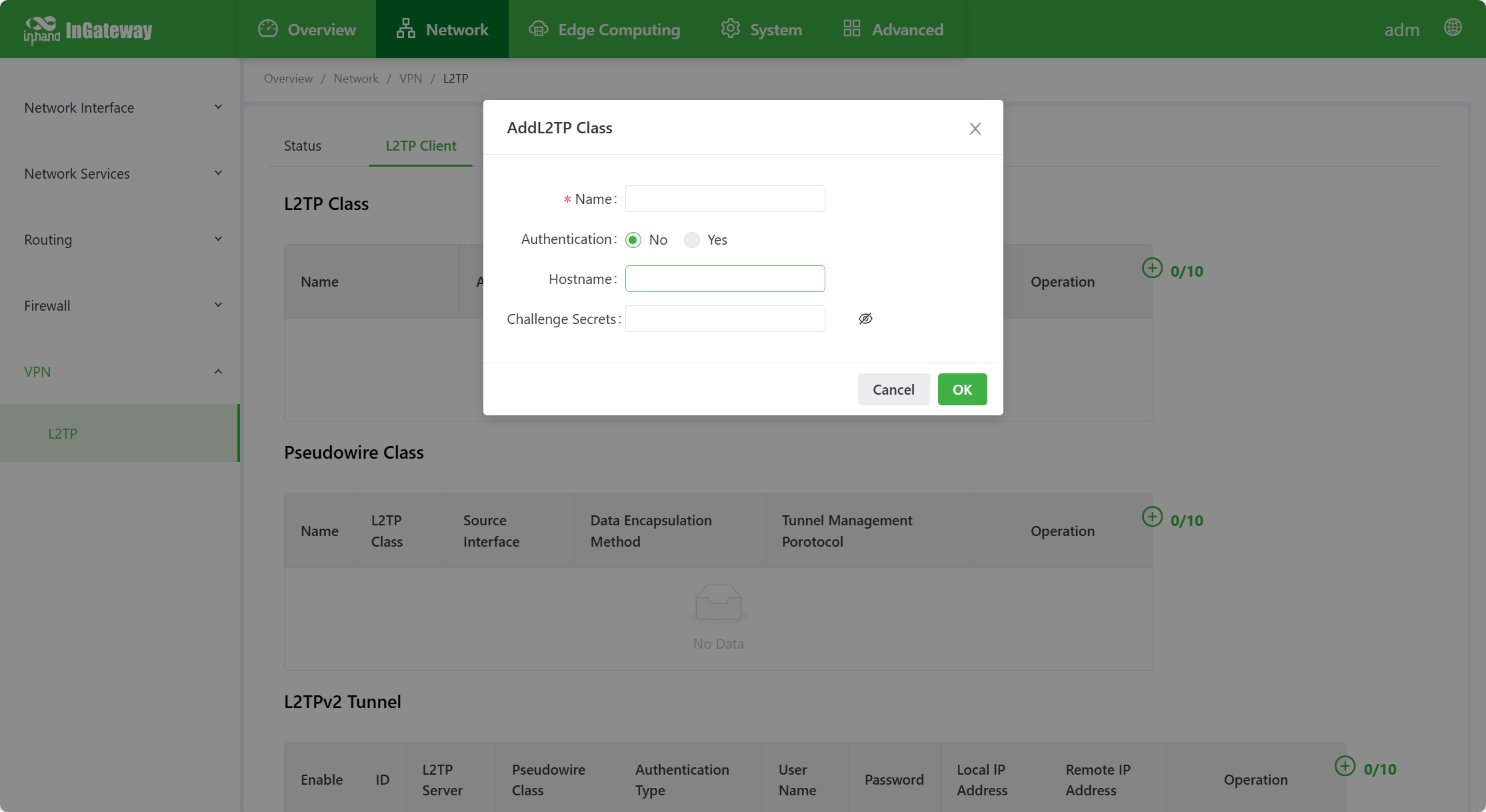The height and width of the screenshot is (812, 1486).
Task: Switch to the Status tab
Action: (302, 145)
